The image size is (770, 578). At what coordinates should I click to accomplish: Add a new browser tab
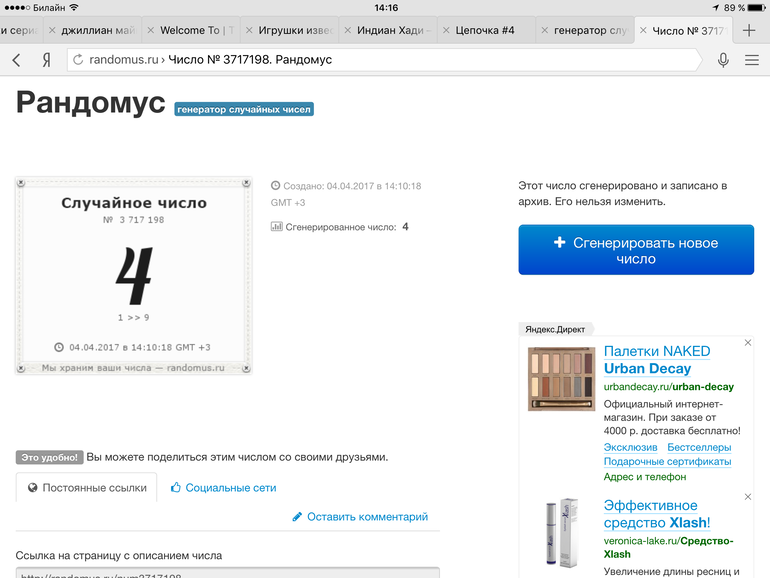click(x=749, y=30)
